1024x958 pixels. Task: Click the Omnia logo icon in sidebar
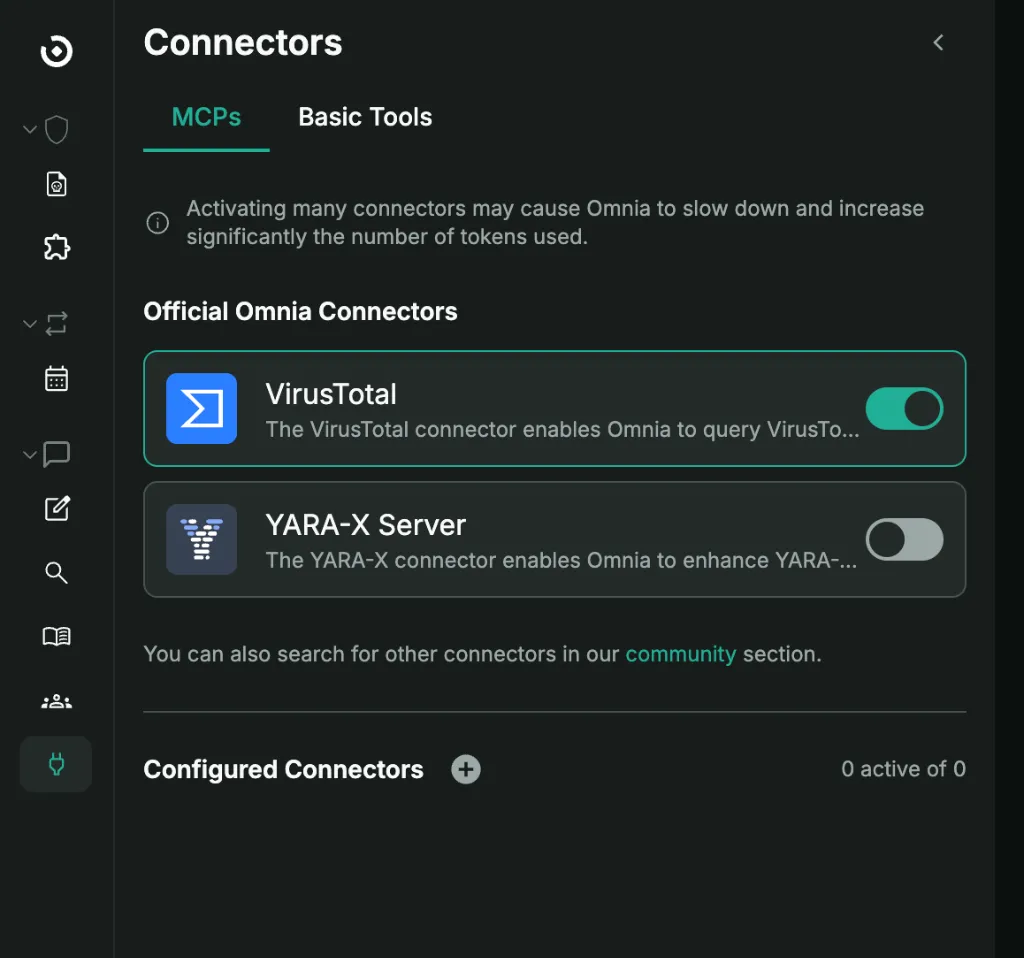tap(56, 51)
